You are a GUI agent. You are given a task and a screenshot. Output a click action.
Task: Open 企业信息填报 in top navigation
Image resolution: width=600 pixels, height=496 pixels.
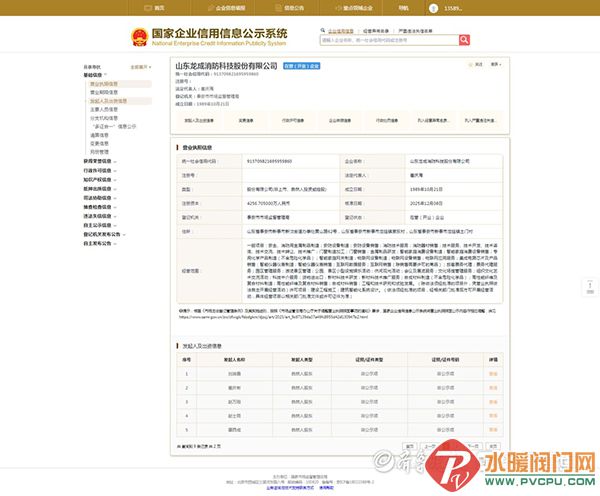(227, 8)
